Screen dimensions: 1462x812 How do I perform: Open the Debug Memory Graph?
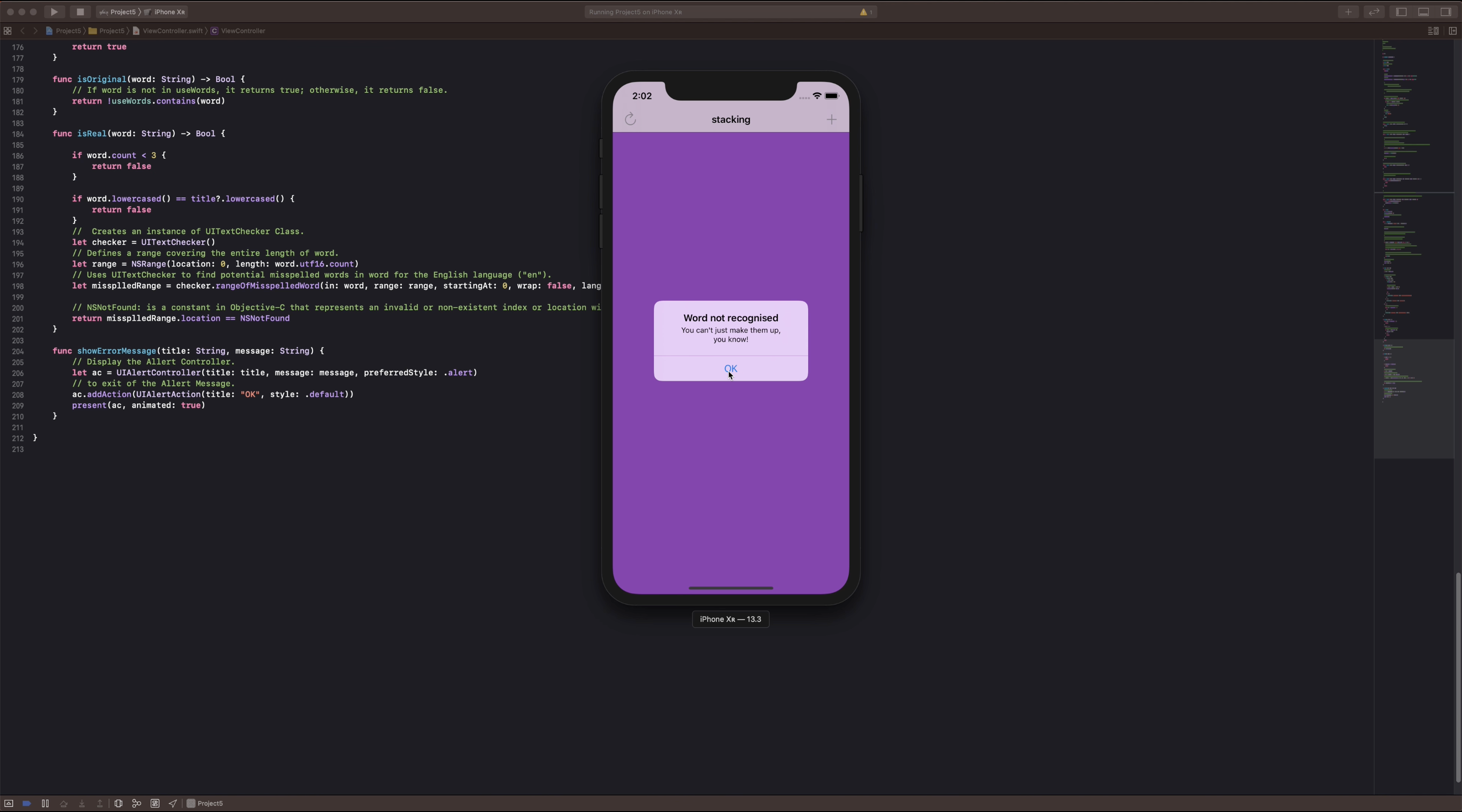(x=136, y=803)
